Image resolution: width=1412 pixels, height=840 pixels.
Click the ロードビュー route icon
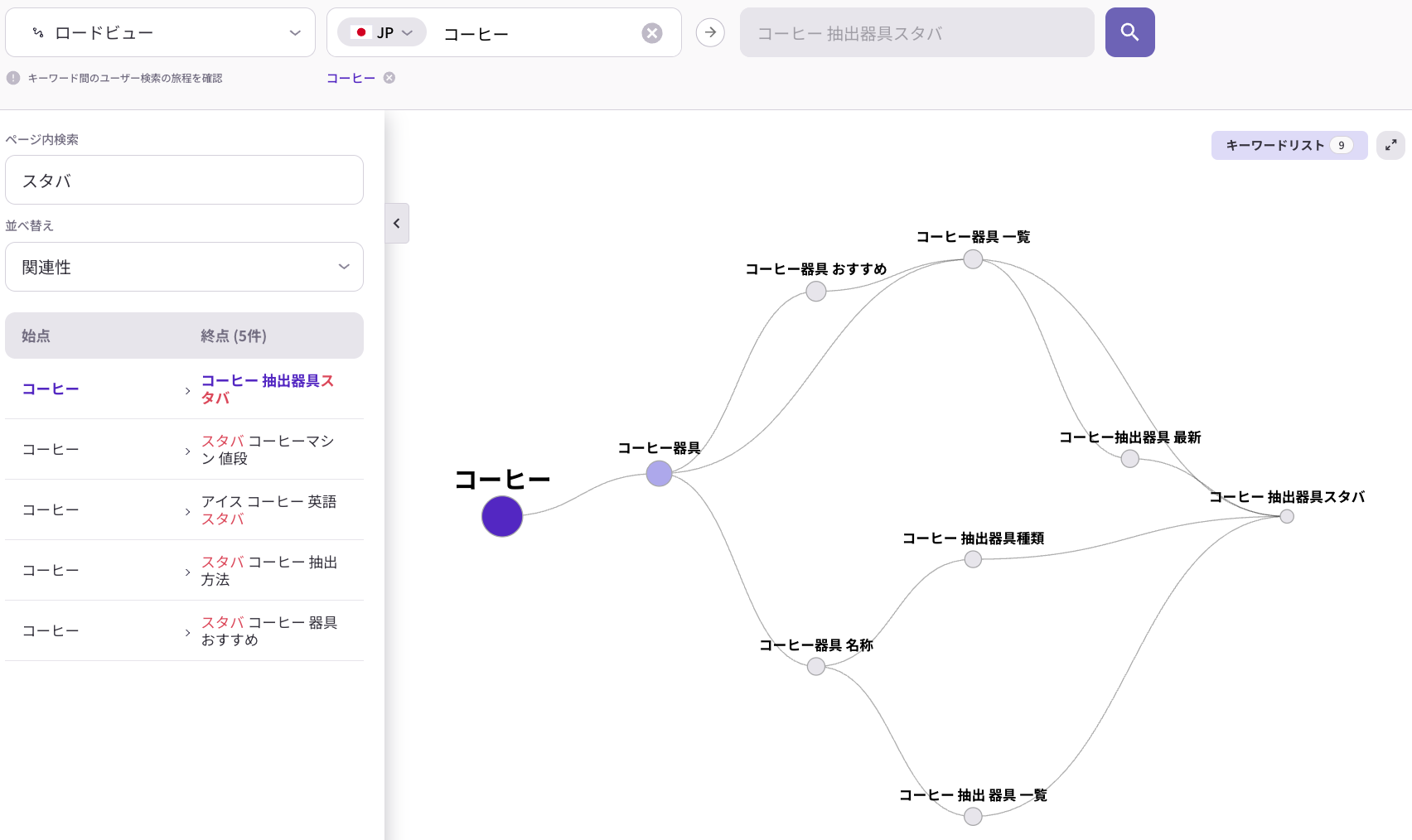coord(38,33)
